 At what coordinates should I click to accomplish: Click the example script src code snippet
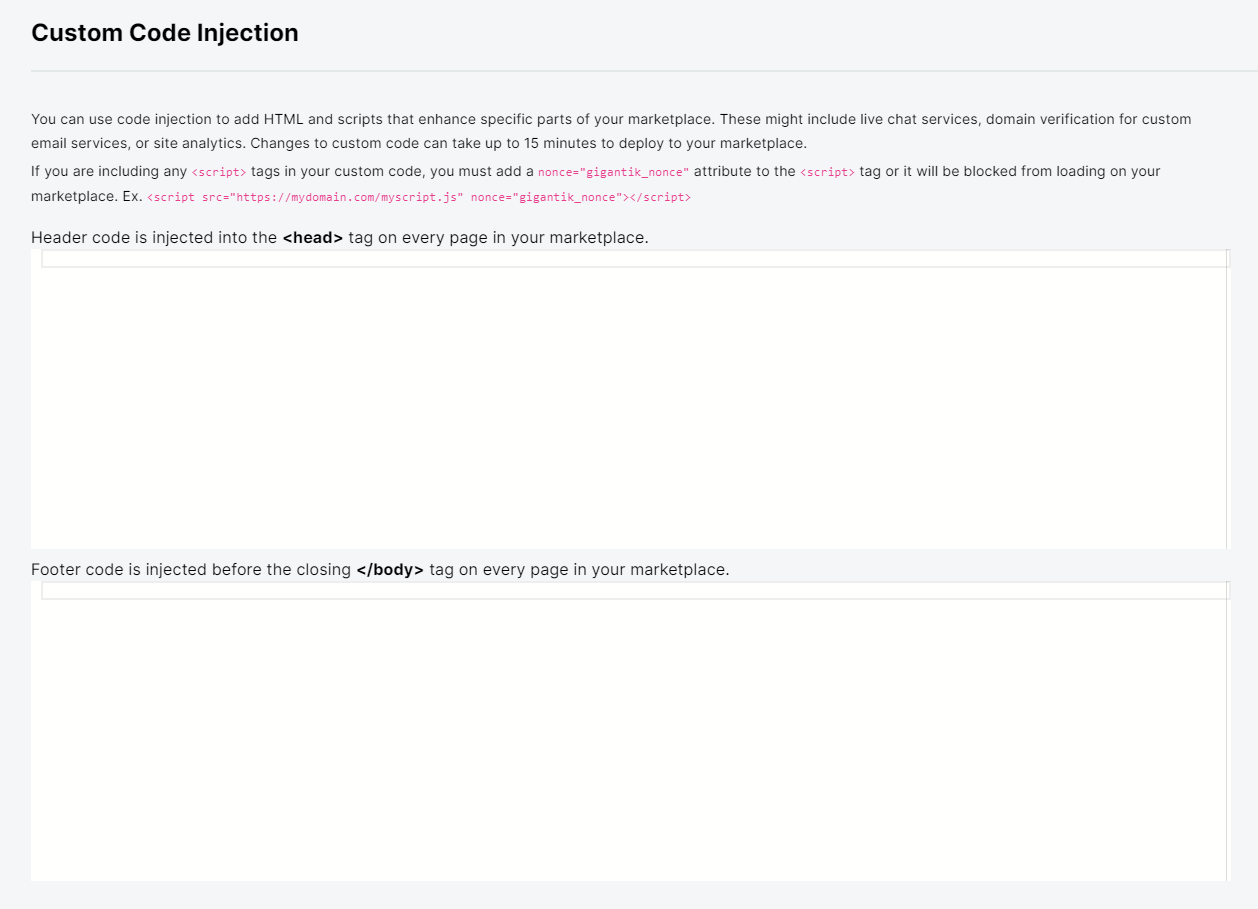click(x=419, y=197)
